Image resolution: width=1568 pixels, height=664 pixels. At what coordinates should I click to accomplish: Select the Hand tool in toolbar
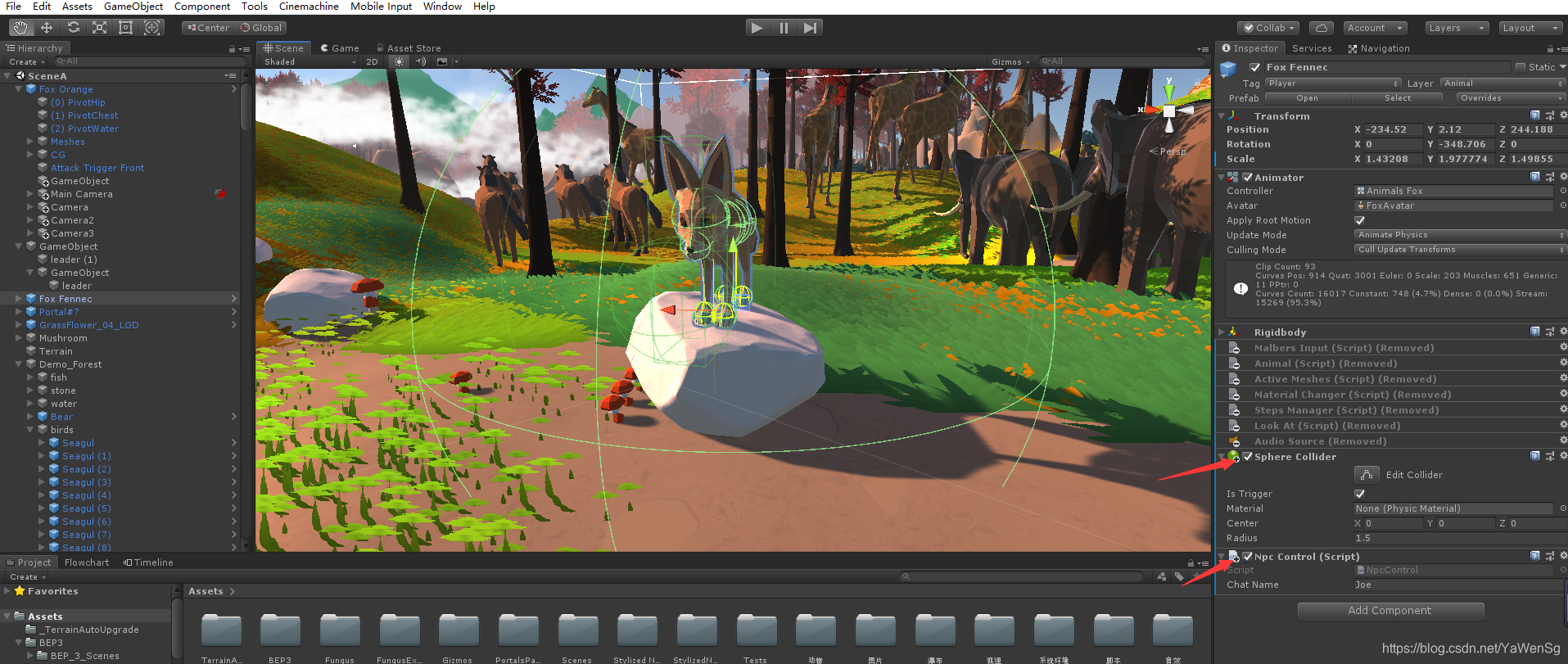[x=20, y=28]
